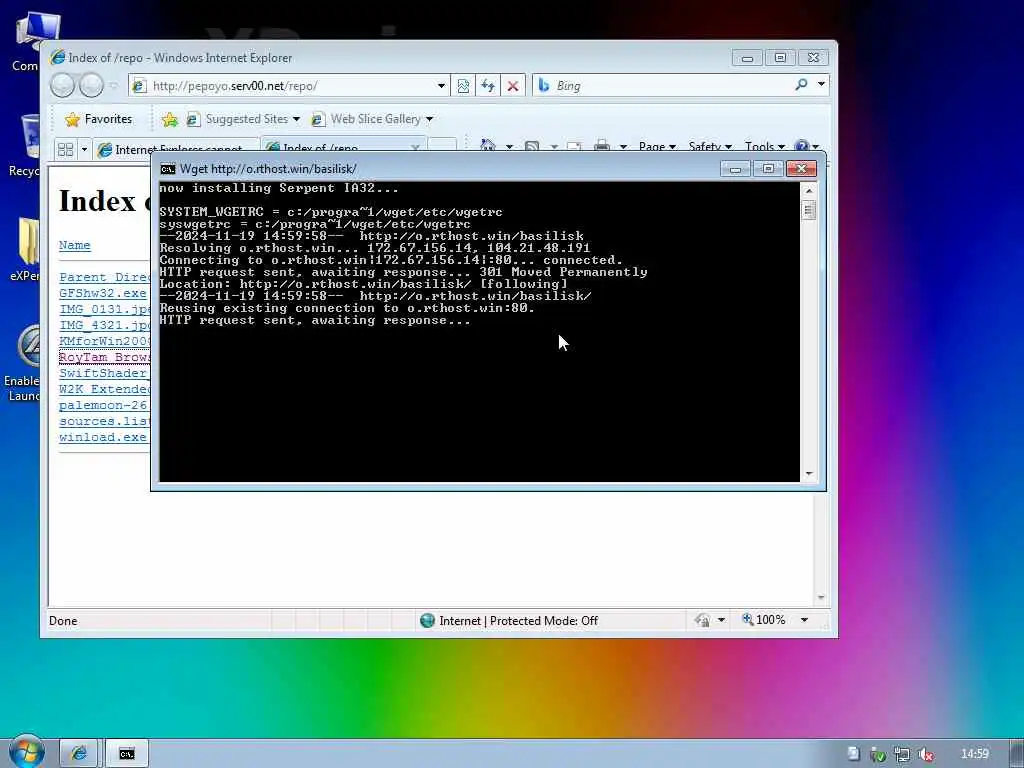The height and width of the screenshot is (768, 1024).
Task: Click the Print icon in command bar
Action: tap(602, 146)
